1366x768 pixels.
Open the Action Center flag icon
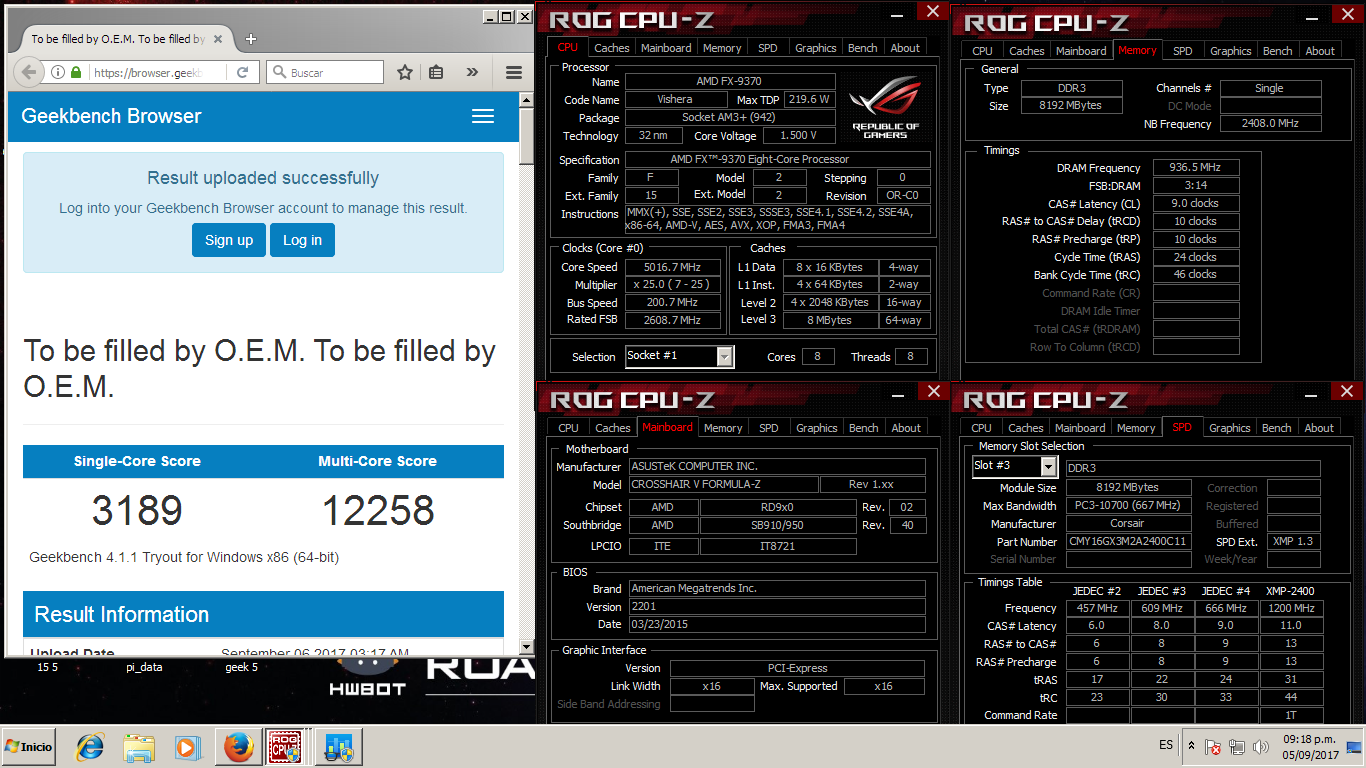[1213, 747]
